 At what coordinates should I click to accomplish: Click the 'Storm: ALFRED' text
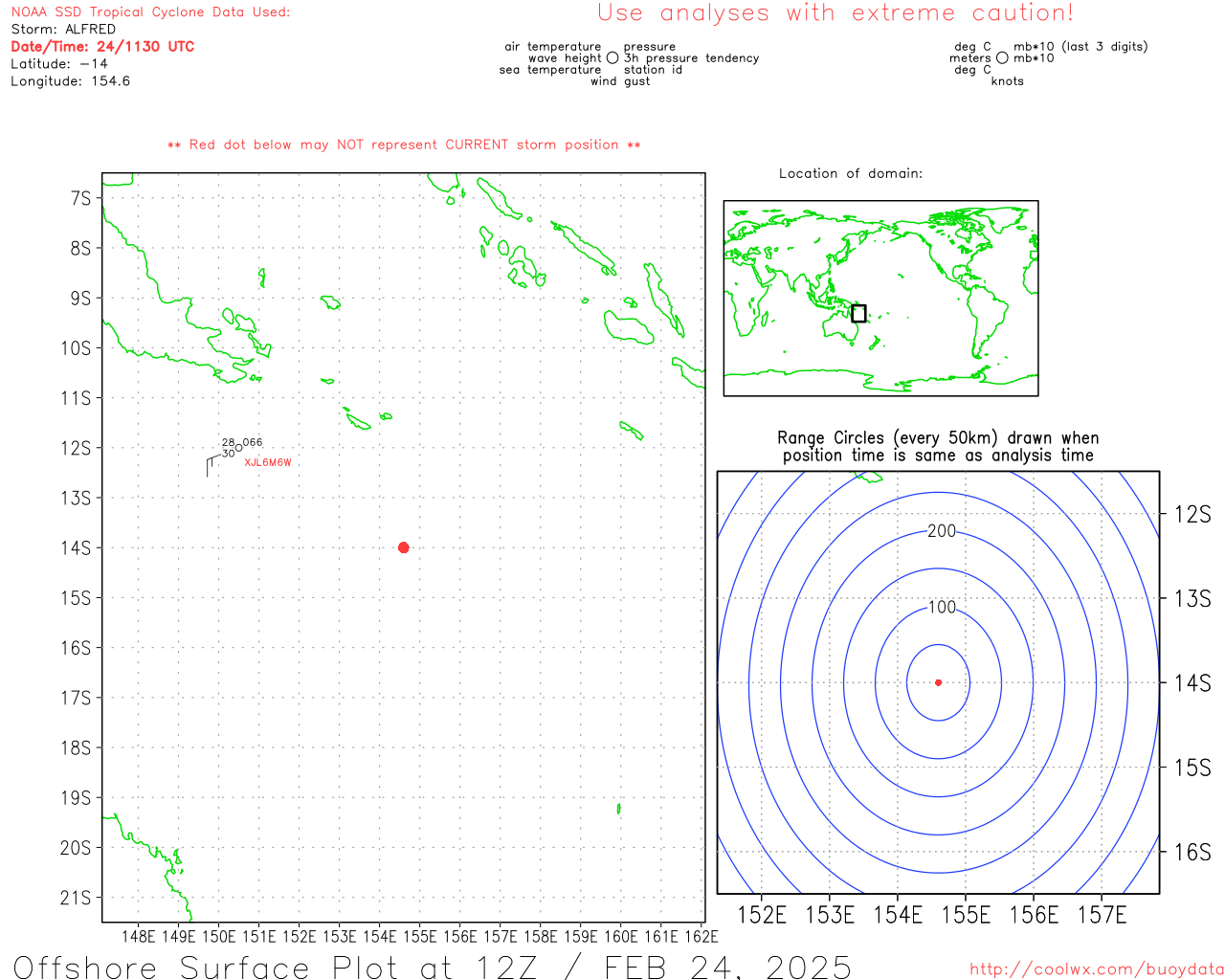63,30
